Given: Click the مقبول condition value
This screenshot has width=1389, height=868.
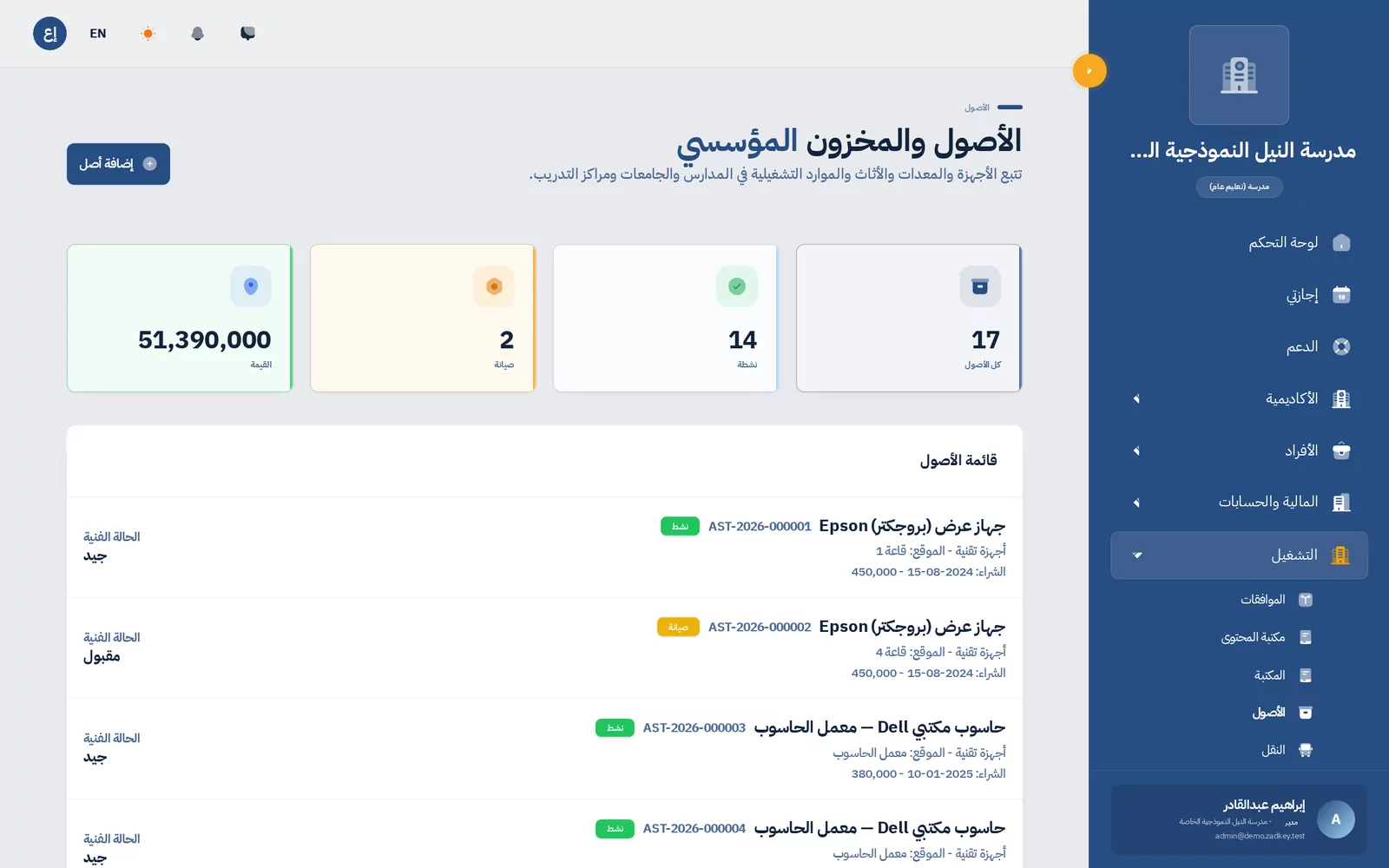Looking at the screenshot, I should 102,657.
